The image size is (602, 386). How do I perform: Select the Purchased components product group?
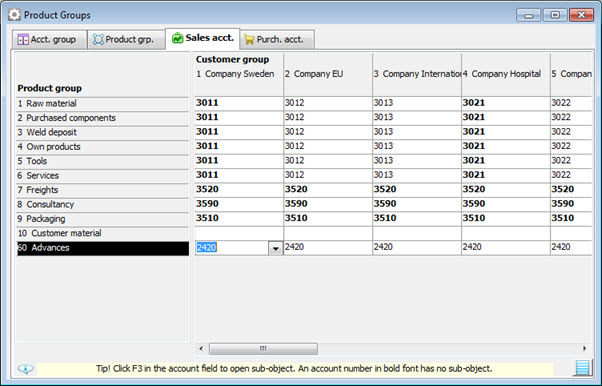(x=103, y=118)
